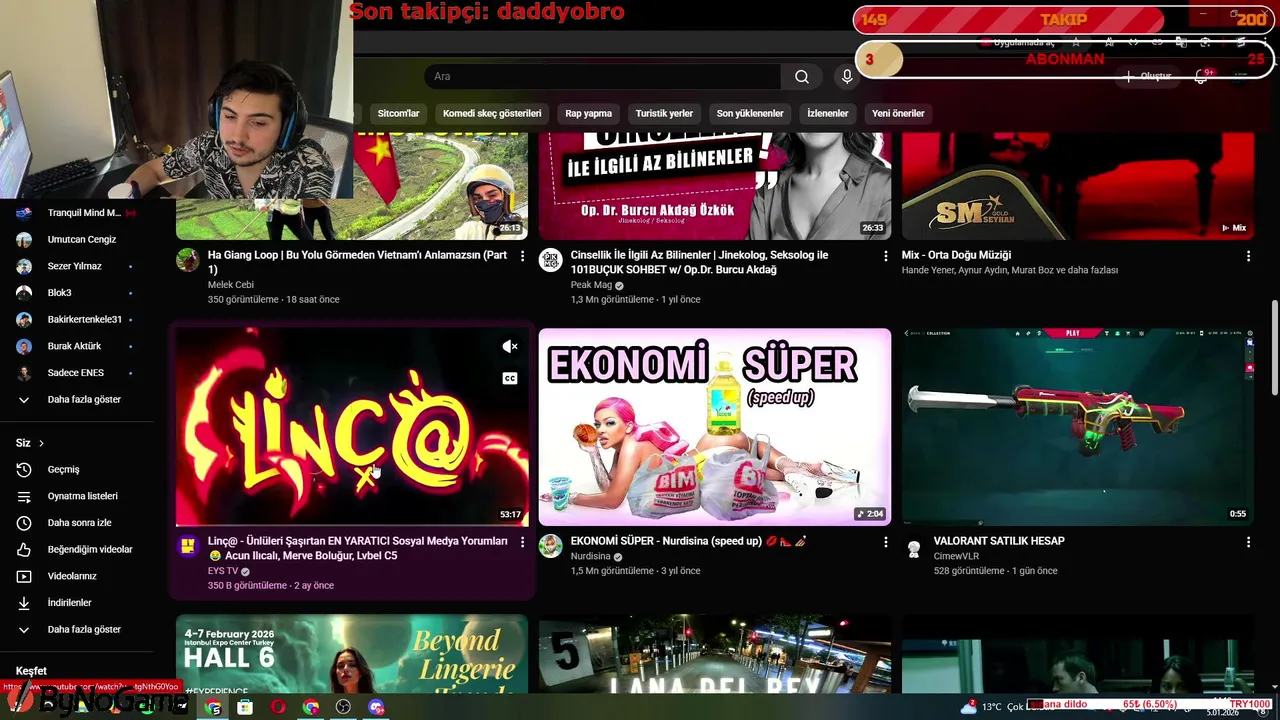
Task: Open Microsoft Store from the taskbar
Action: coord(245,707)
